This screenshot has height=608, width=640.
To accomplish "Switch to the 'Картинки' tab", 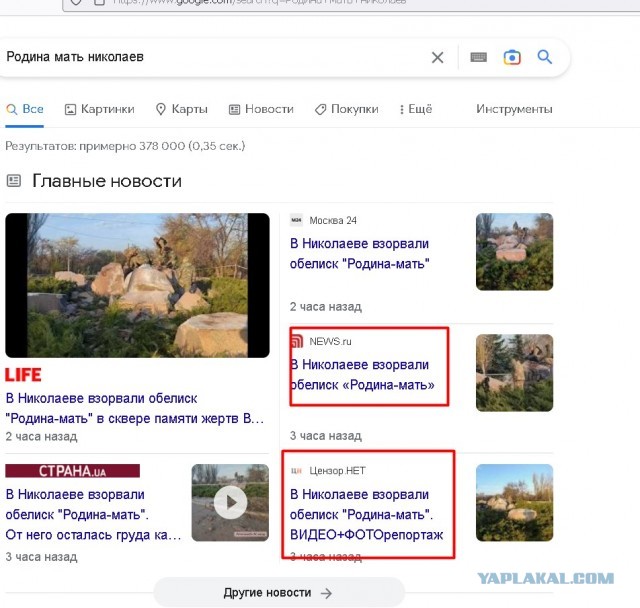I will [100, 109].
